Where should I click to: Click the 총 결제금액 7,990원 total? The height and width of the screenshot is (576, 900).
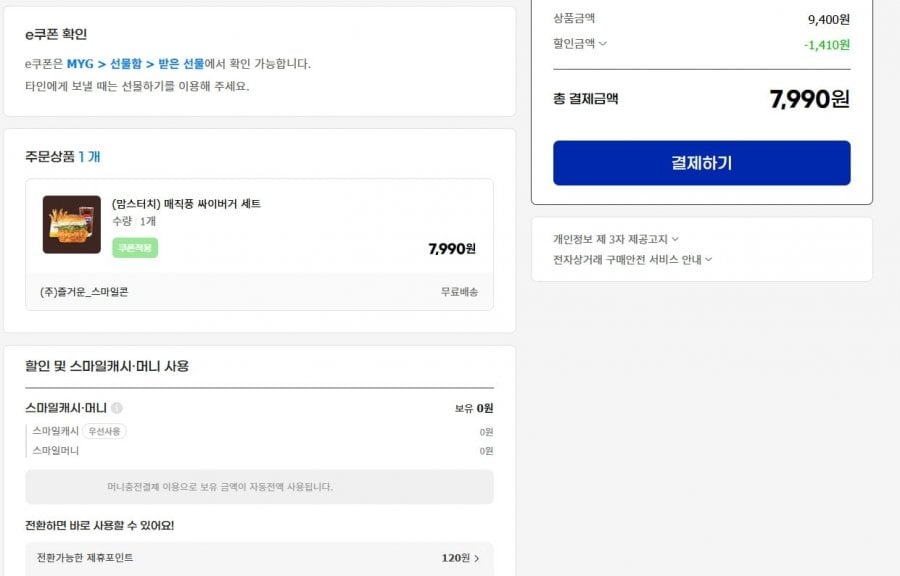coord(809,99)
